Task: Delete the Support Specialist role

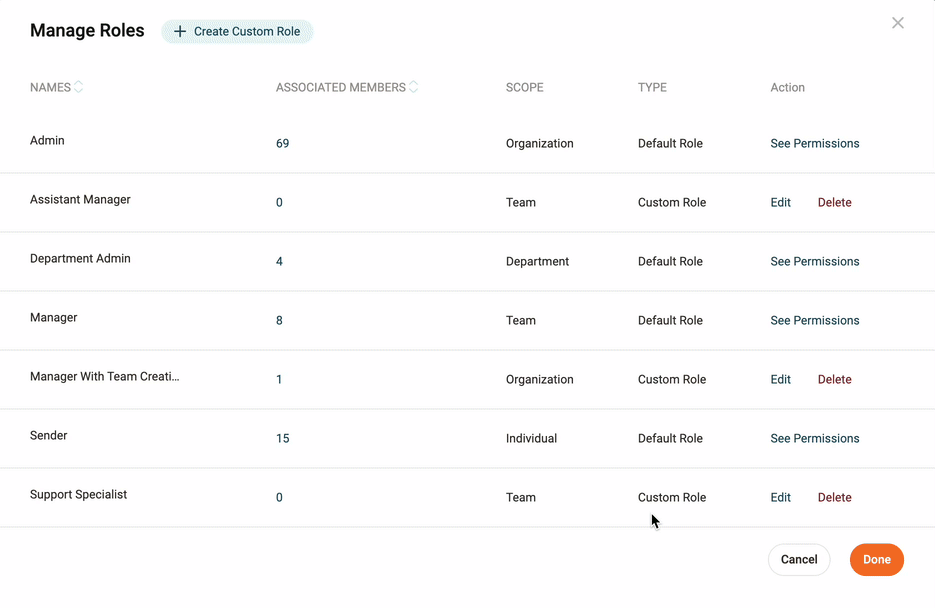Action: (x=834, y=498)
